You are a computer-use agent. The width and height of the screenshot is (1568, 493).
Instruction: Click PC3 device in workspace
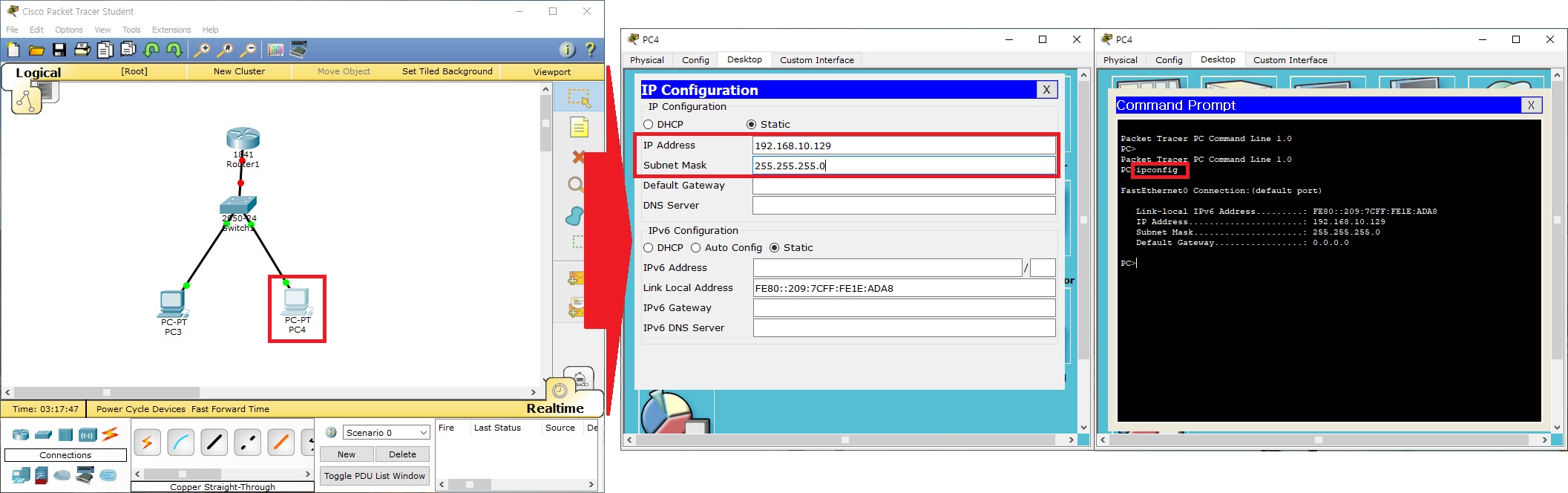173,303
